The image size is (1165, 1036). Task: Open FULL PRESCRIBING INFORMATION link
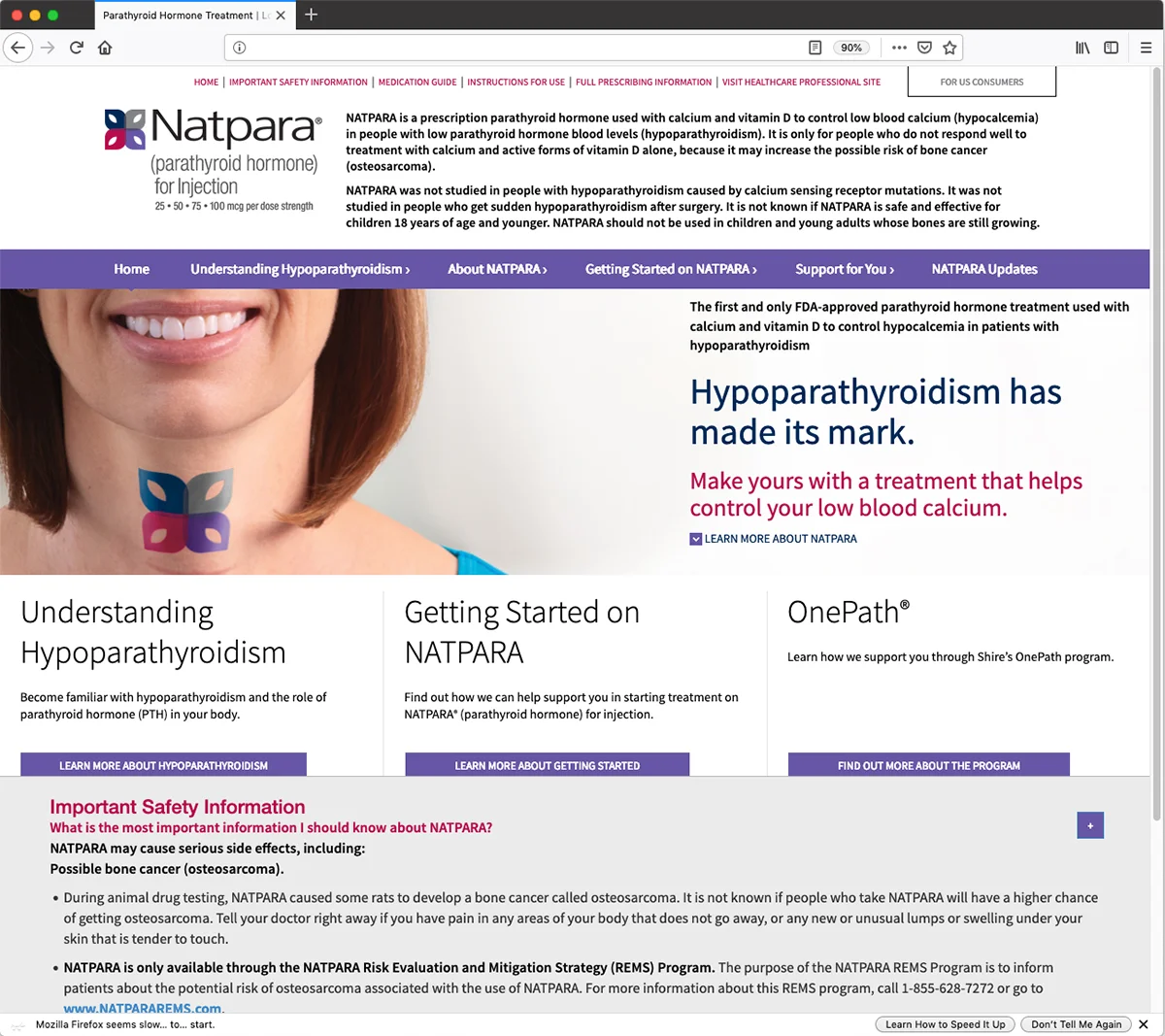coord(644,83)
